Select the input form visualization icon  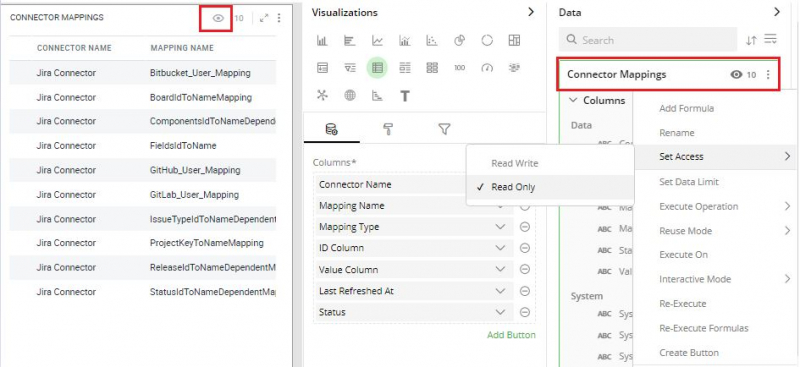coord(322,68)
